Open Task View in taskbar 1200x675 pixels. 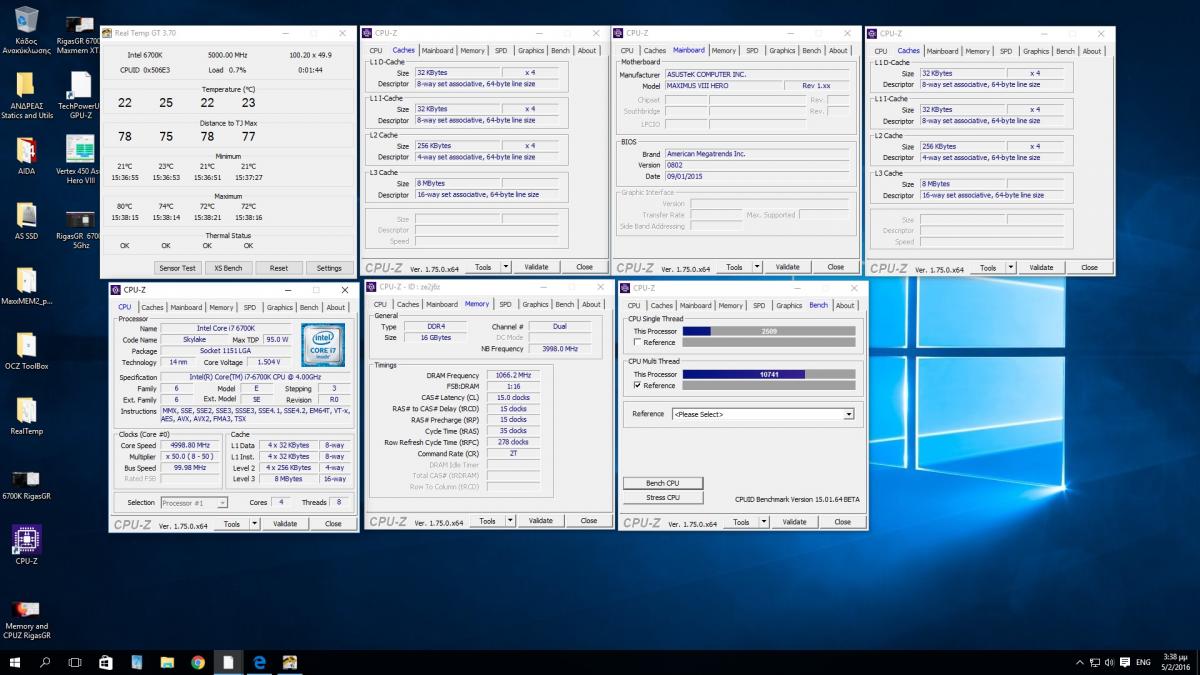point(75,662)
